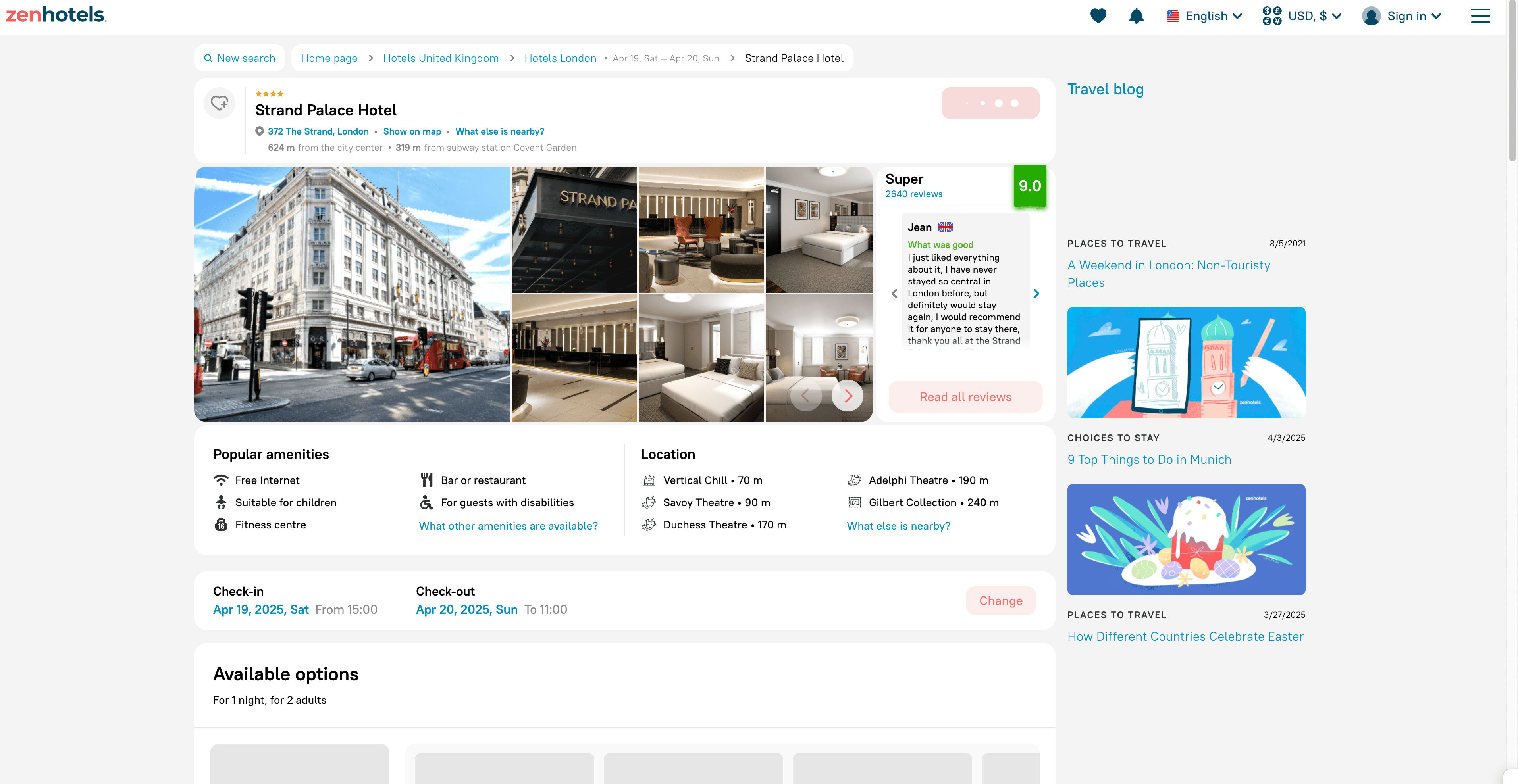1518x784 pixels.
Task: Click previous photo arrow in gallery
Action: 805,396
